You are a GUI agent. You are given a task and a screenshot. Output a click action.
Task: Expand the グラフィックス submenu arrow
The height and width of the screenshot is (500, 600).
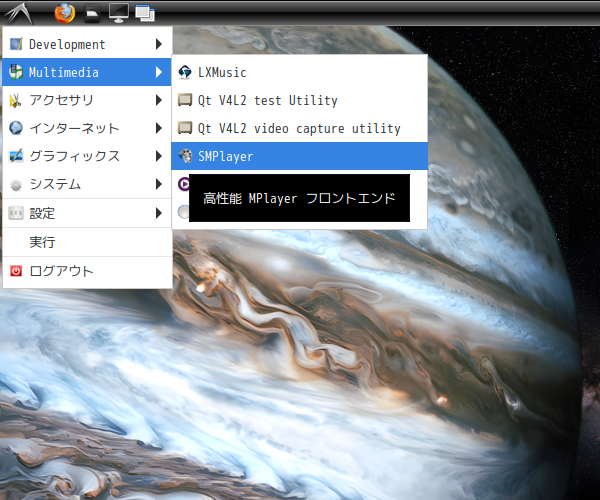[159, 156]
